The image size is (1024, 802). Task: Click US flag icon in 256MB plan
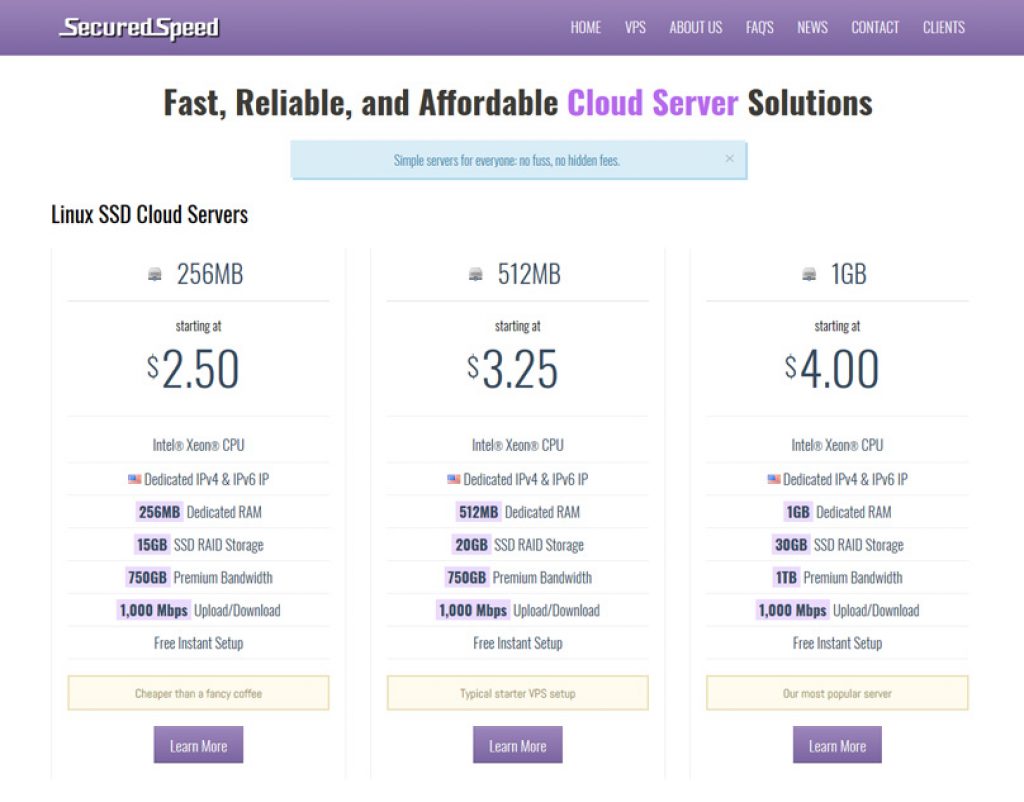pos(135,479)
